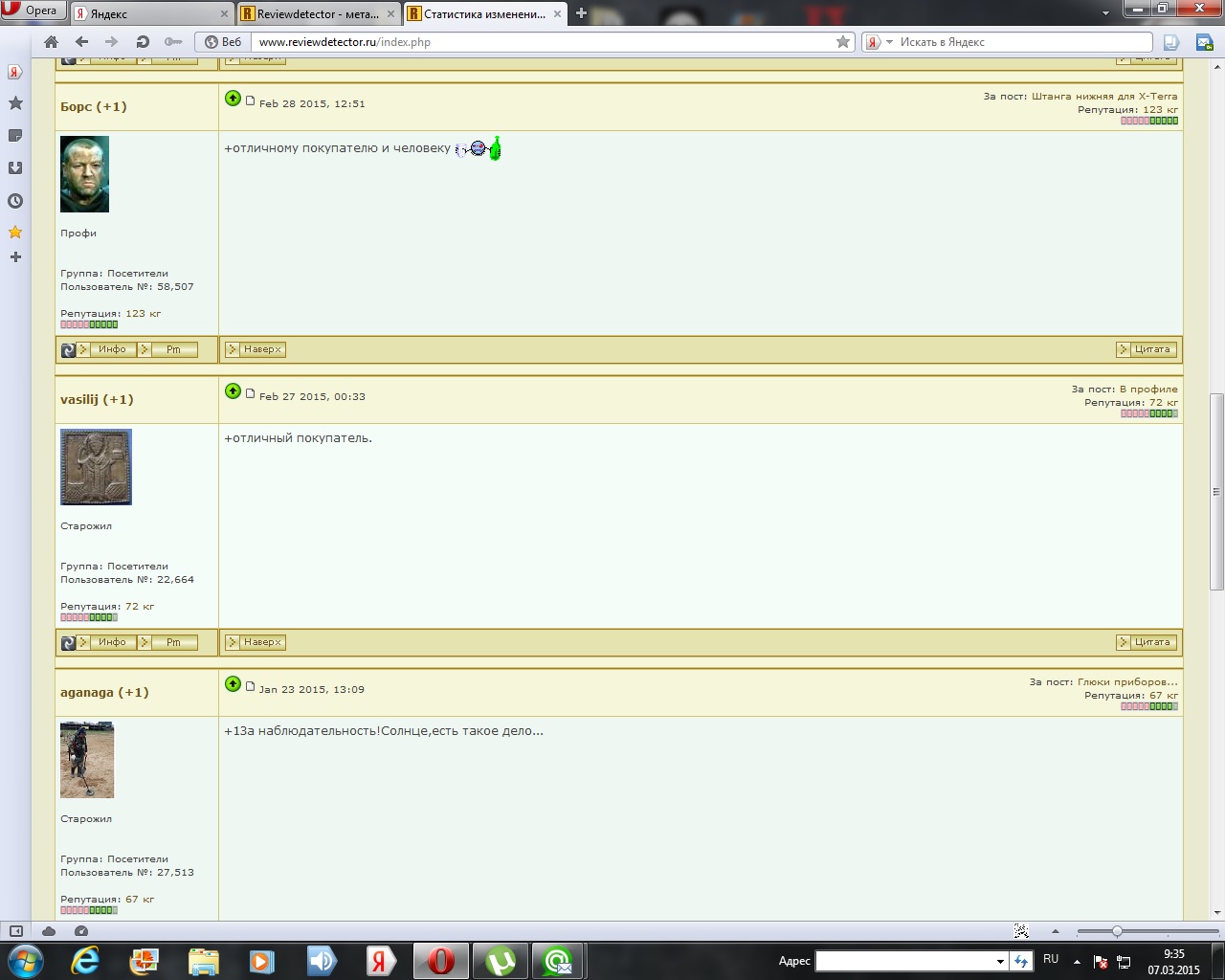Bookmark this page using the address bar star
1225x980 pixels.
[x=842, y=42]
